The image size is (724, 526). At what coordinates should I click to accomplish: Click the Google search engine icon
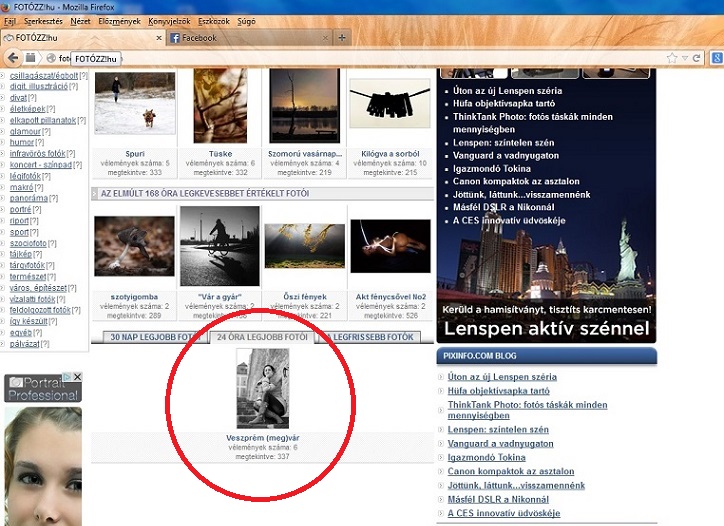point(717,58)
